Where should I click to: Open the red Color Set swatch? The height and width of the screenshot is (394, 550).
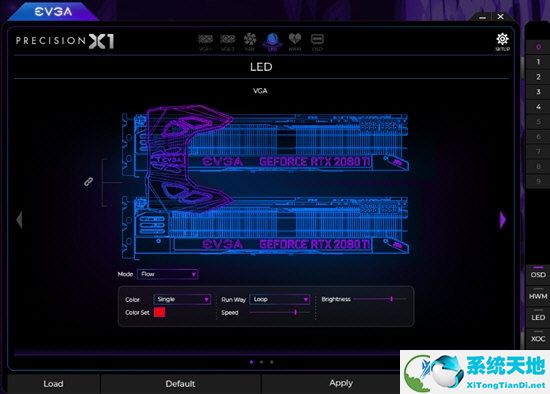point(159,312)
